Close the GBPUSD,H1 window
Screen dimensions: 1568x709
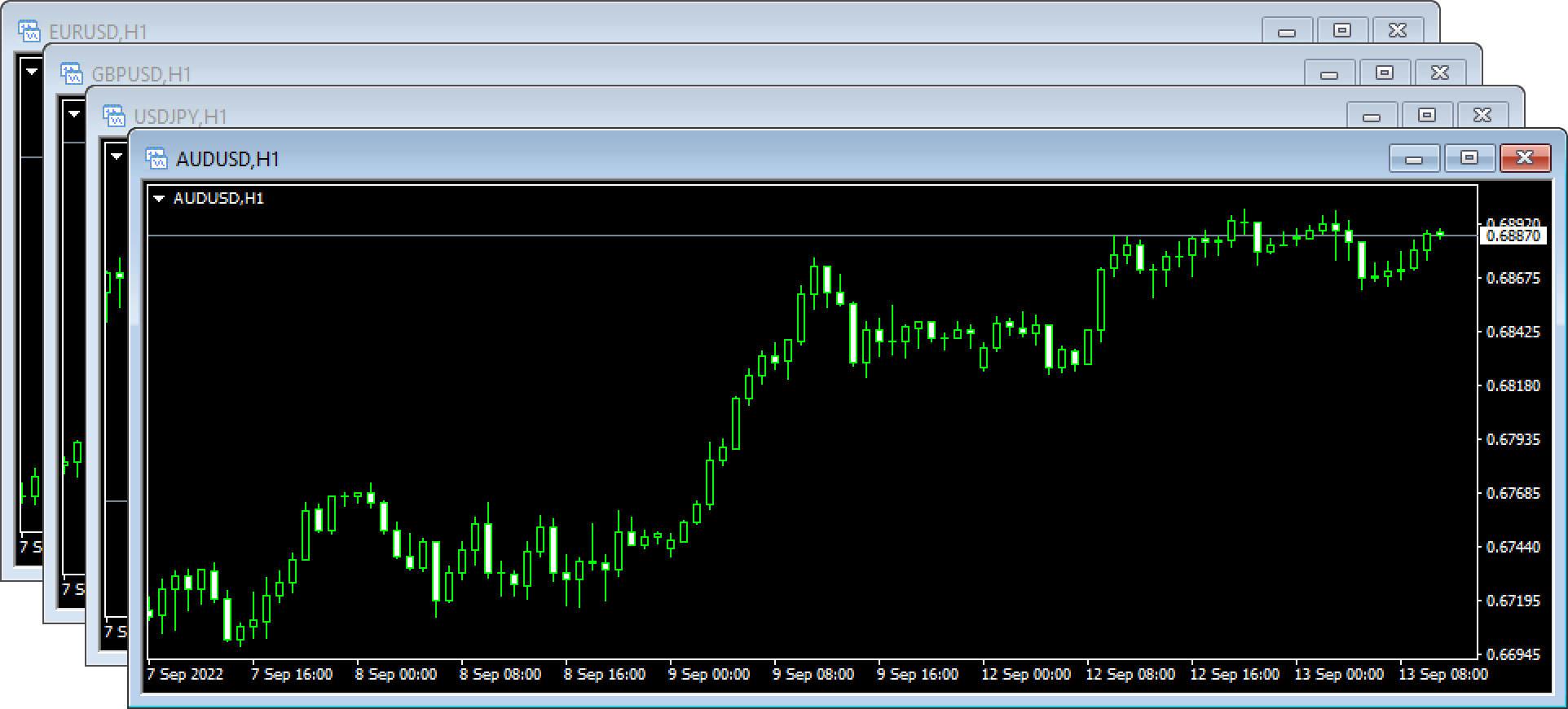click(1440, 73)
